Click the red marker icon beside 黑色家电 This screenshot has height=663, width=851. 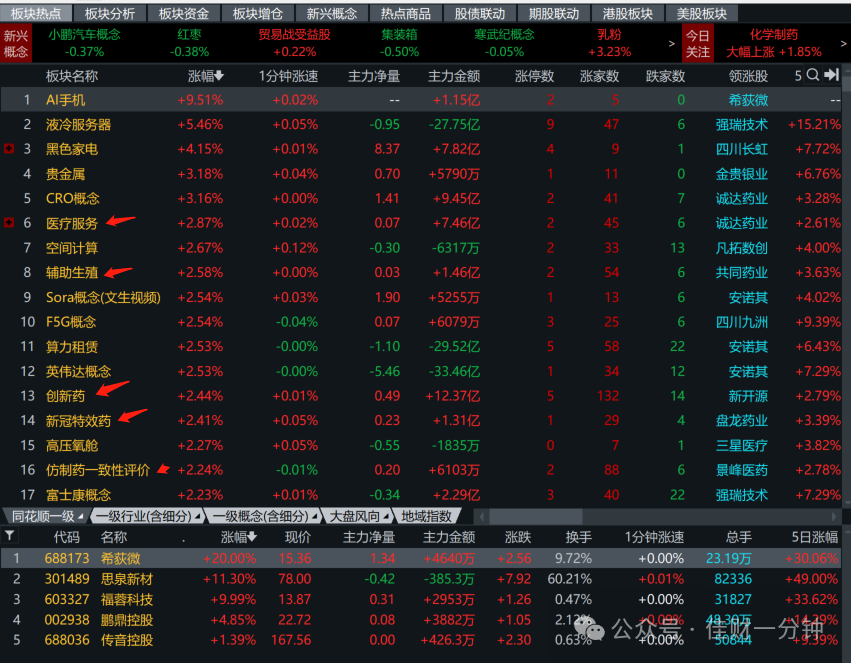9,148
